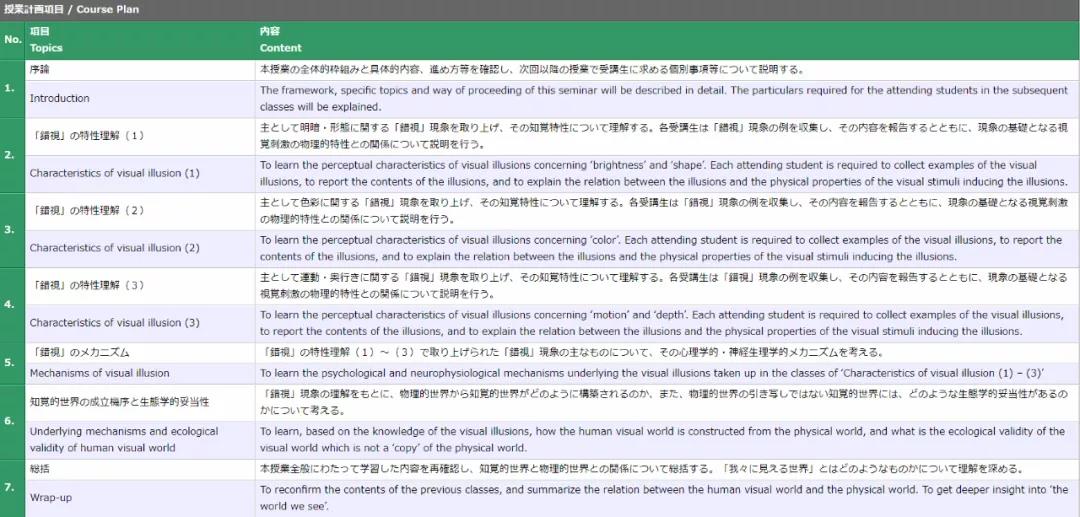Select the '総括' topic cell
This screenshot has height=517, width=1080.
[140, 469]
